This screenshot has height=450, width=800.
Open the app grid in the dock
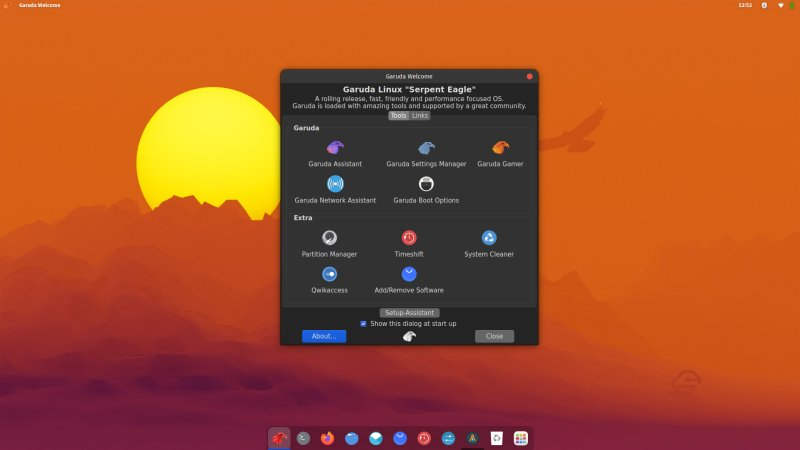click(x=520, y=438)
